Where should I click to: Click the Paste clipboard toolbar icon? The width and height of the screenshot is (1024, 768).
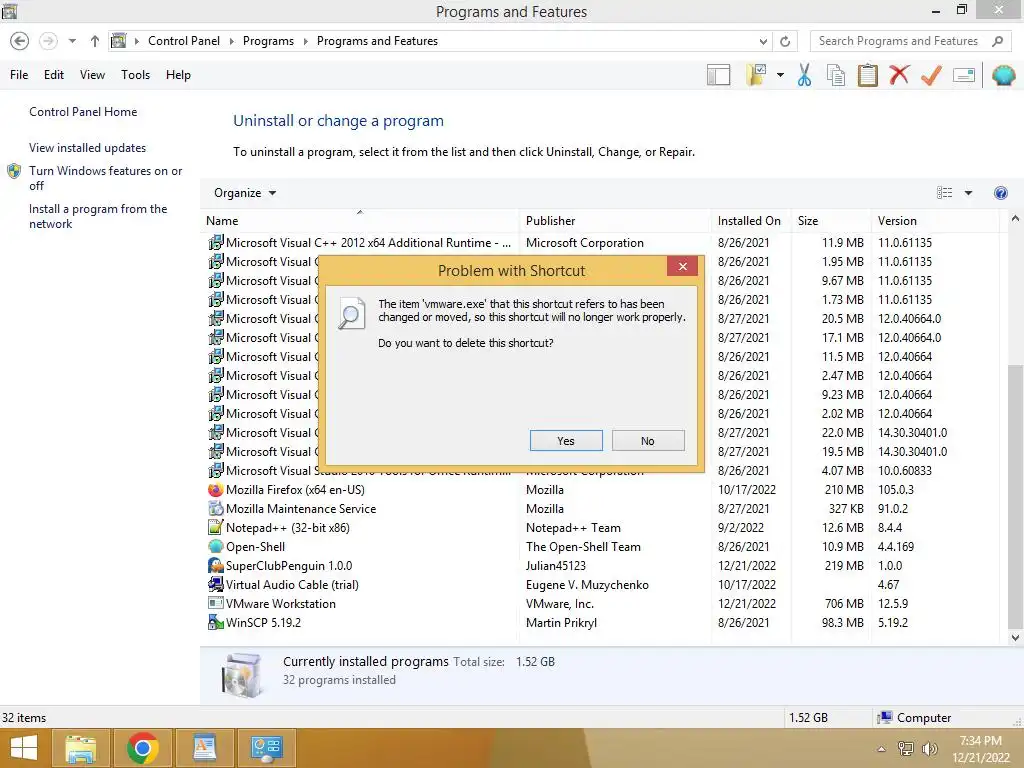868,75
